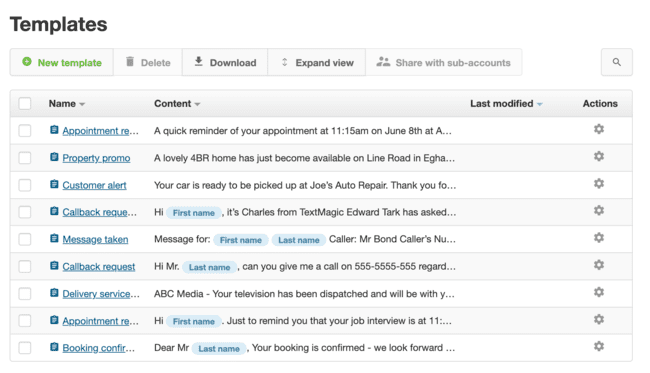Switch to Expand view
This screenshot has height=373, width=650.
317,63
